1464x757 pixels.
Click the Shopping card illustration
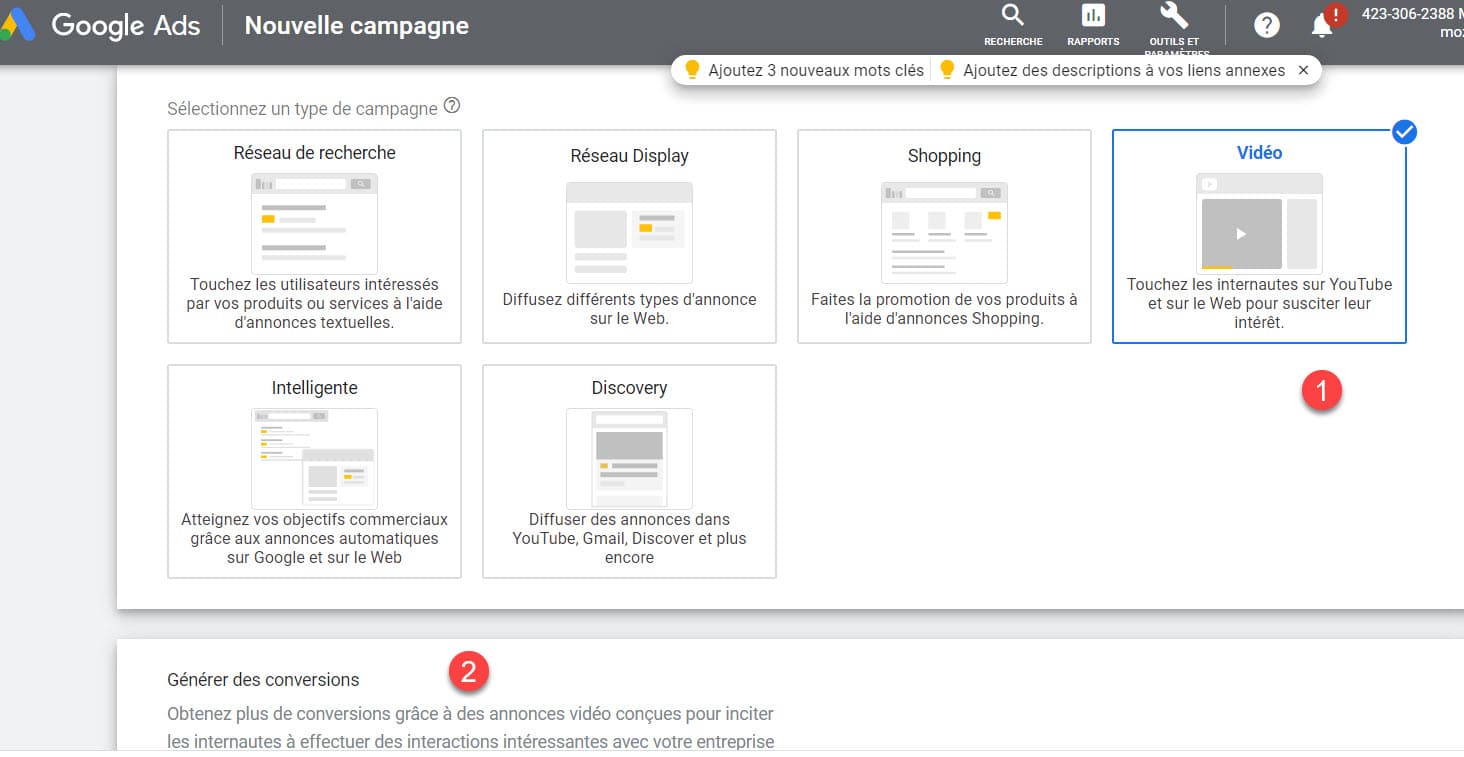point(944,232)
